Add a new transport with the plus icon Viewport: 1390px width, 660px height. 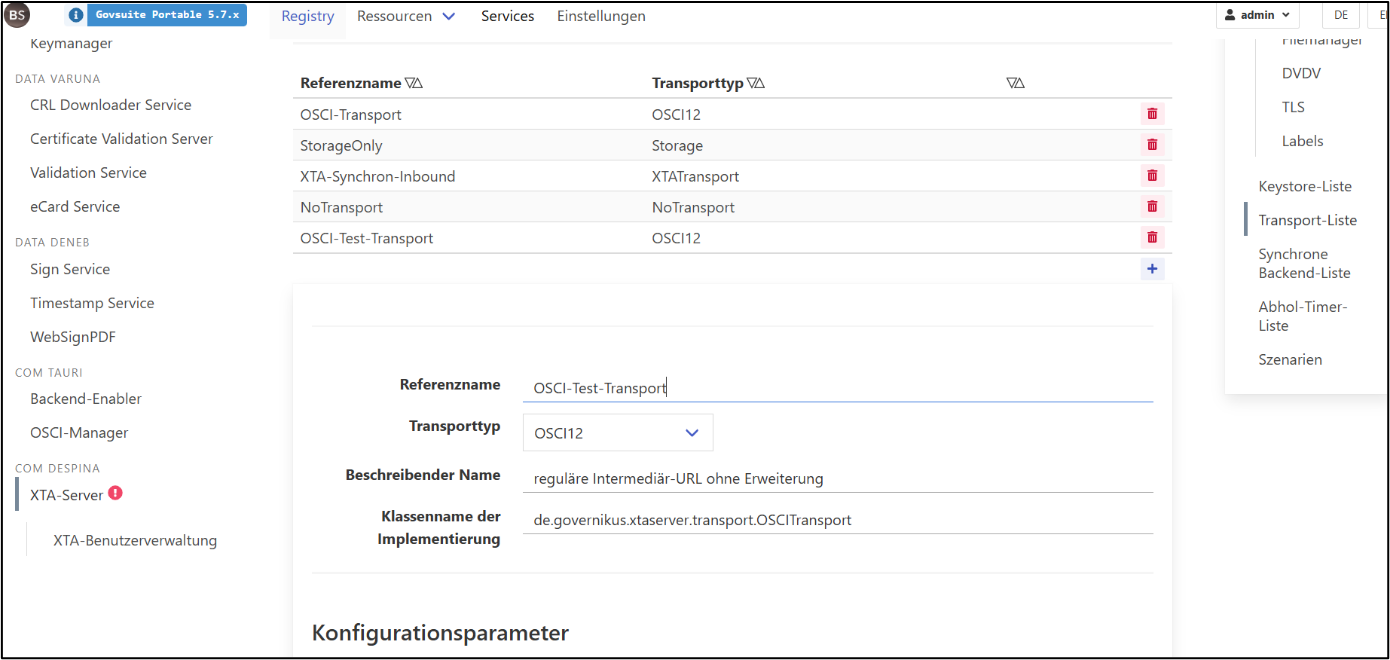click(1152, 268)
